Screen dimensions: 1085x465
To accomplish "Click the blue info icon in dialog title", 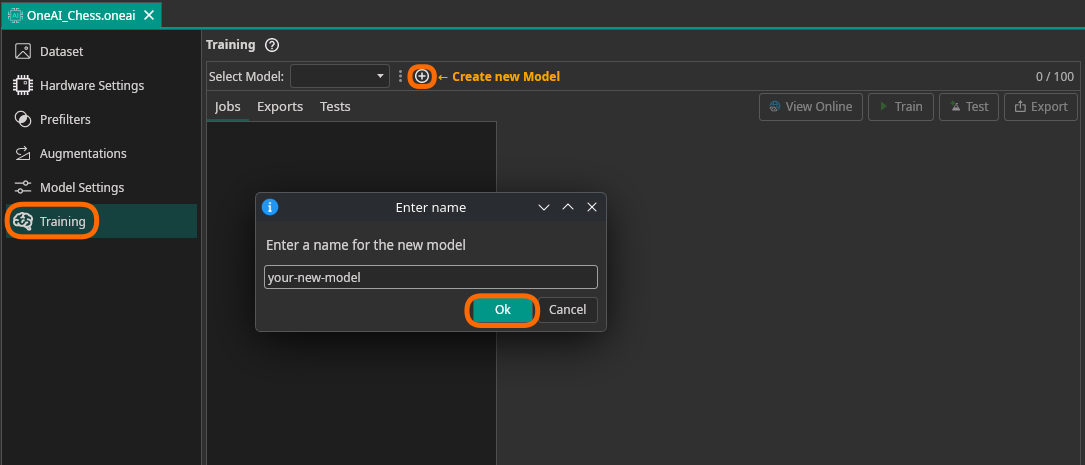I will (x=270, y=207).
